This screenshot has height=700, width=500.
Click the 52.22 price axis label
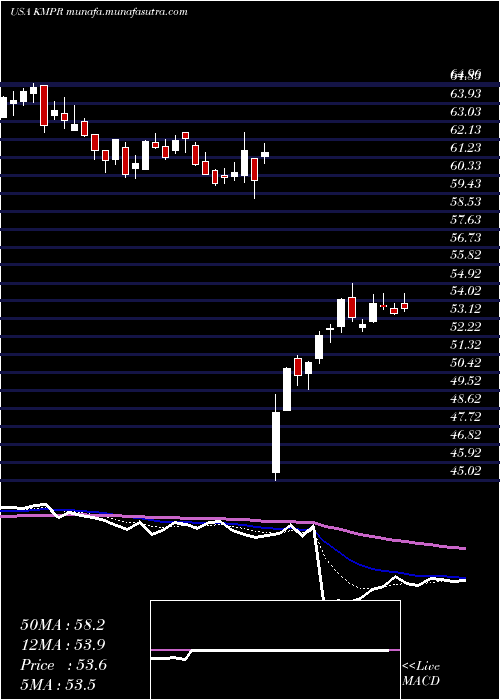tap(465, 327)
